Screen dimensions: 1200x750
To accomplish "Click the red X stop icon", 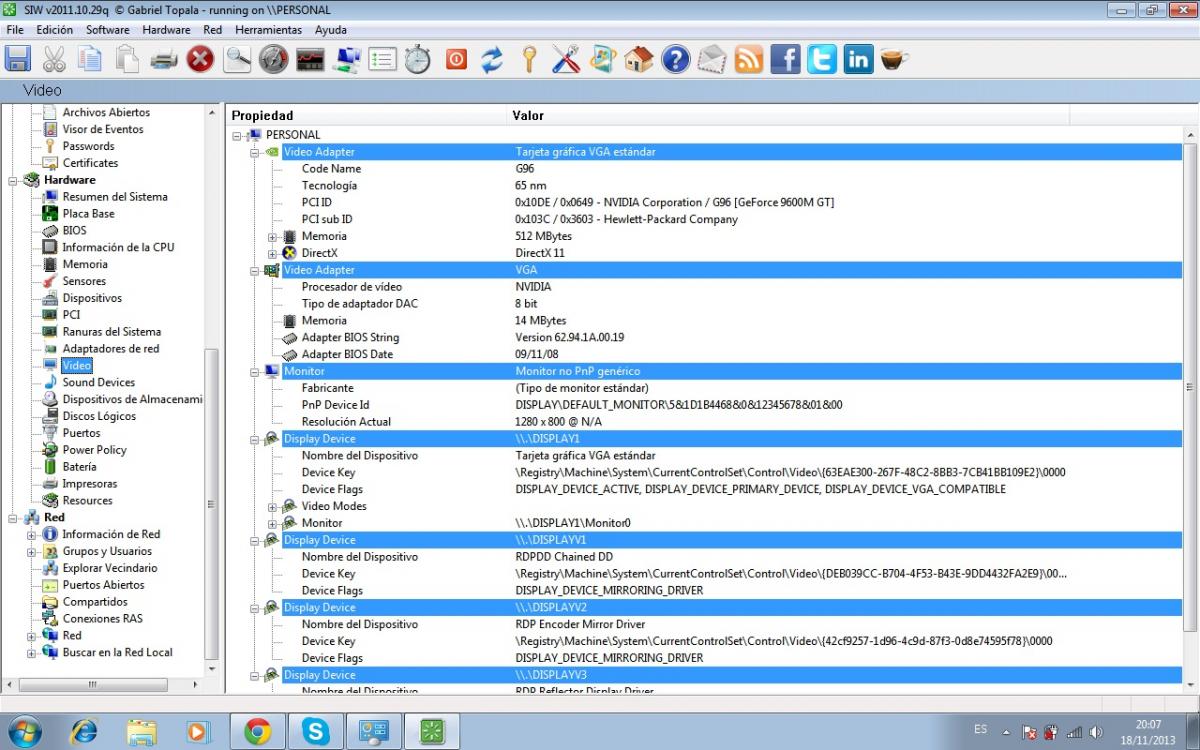I will click(x=201, y=59).
